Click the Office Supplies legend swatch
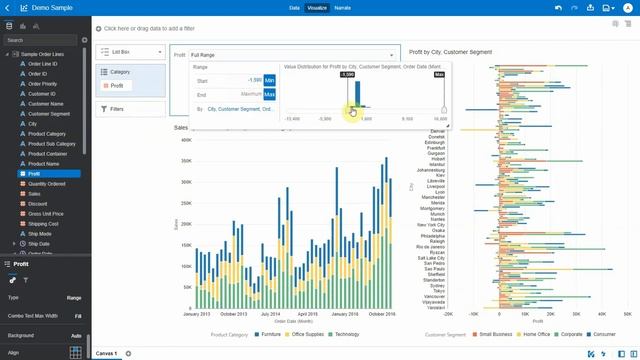 (287, 334)
